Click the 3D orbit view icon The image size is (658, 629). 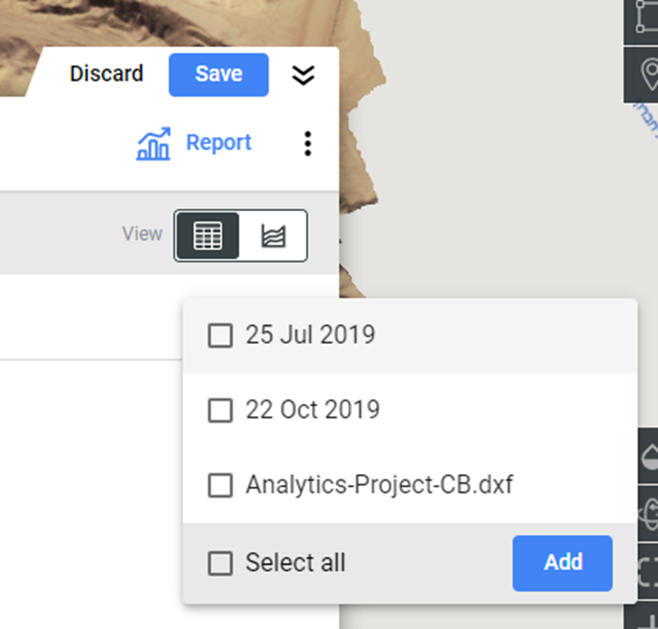[x=649, y=512]
